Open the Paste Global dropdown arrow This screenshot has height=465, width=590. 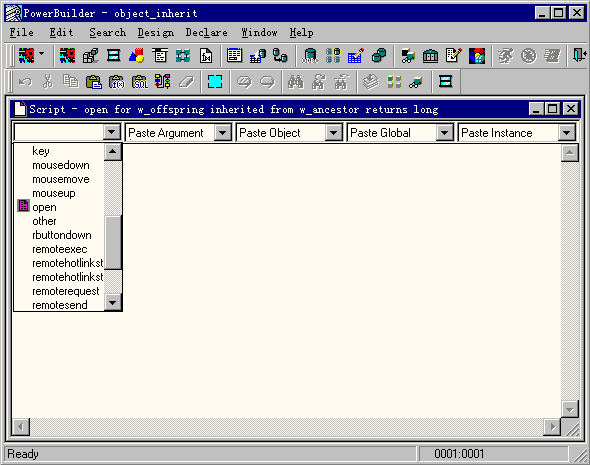(x=444, y=133)
